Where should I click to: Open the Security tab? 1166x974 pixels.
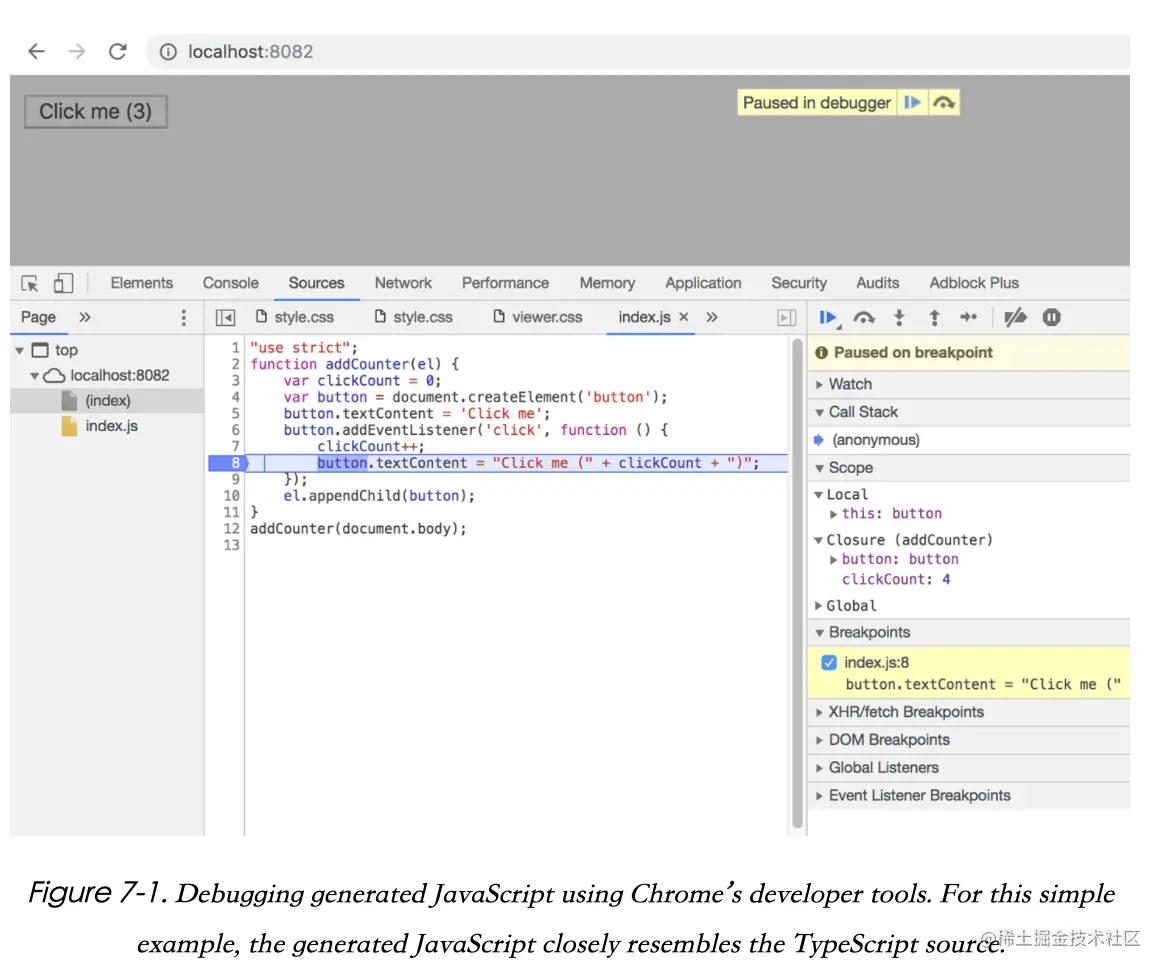coord(799,283)
